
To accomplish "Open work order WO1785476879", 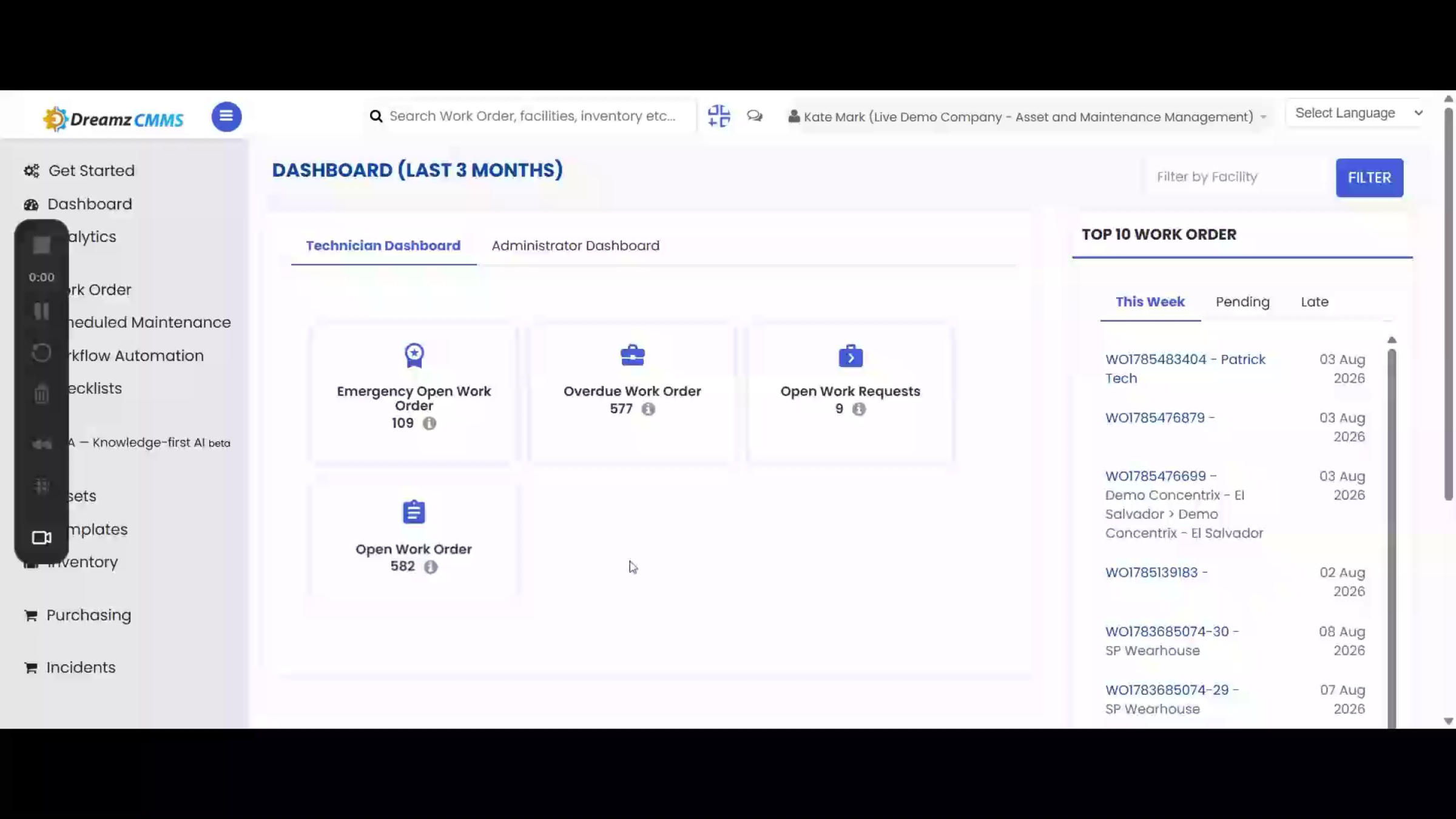I will (x=1159, y=418).
